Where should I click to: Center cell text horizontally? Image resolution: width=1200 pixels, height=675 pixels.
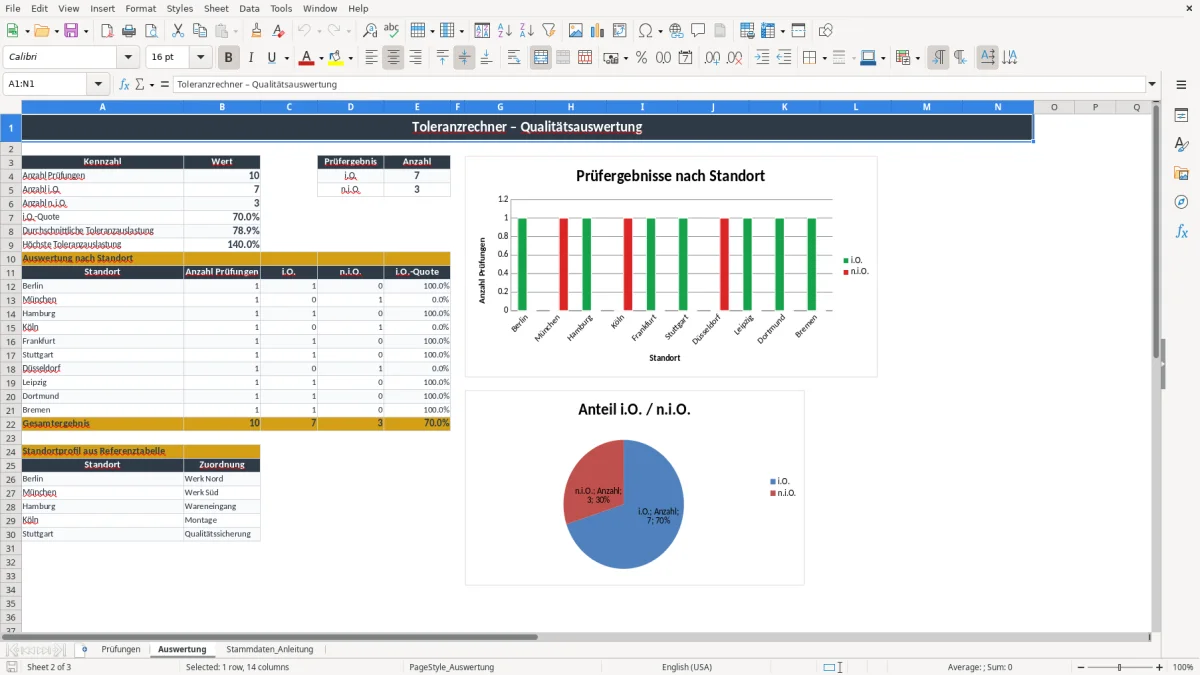[393, 58]
